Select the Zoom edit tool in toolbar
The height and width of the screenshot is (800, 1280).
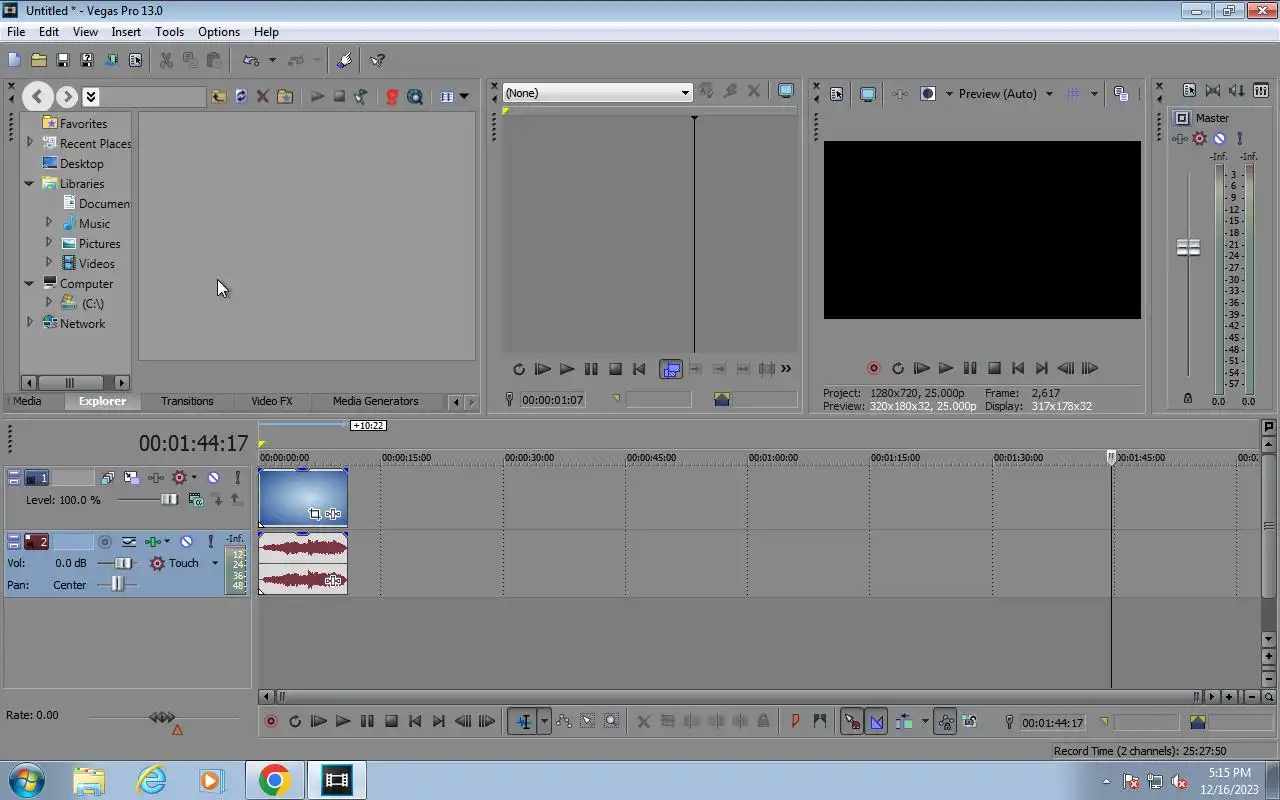(x=611, y=721)
